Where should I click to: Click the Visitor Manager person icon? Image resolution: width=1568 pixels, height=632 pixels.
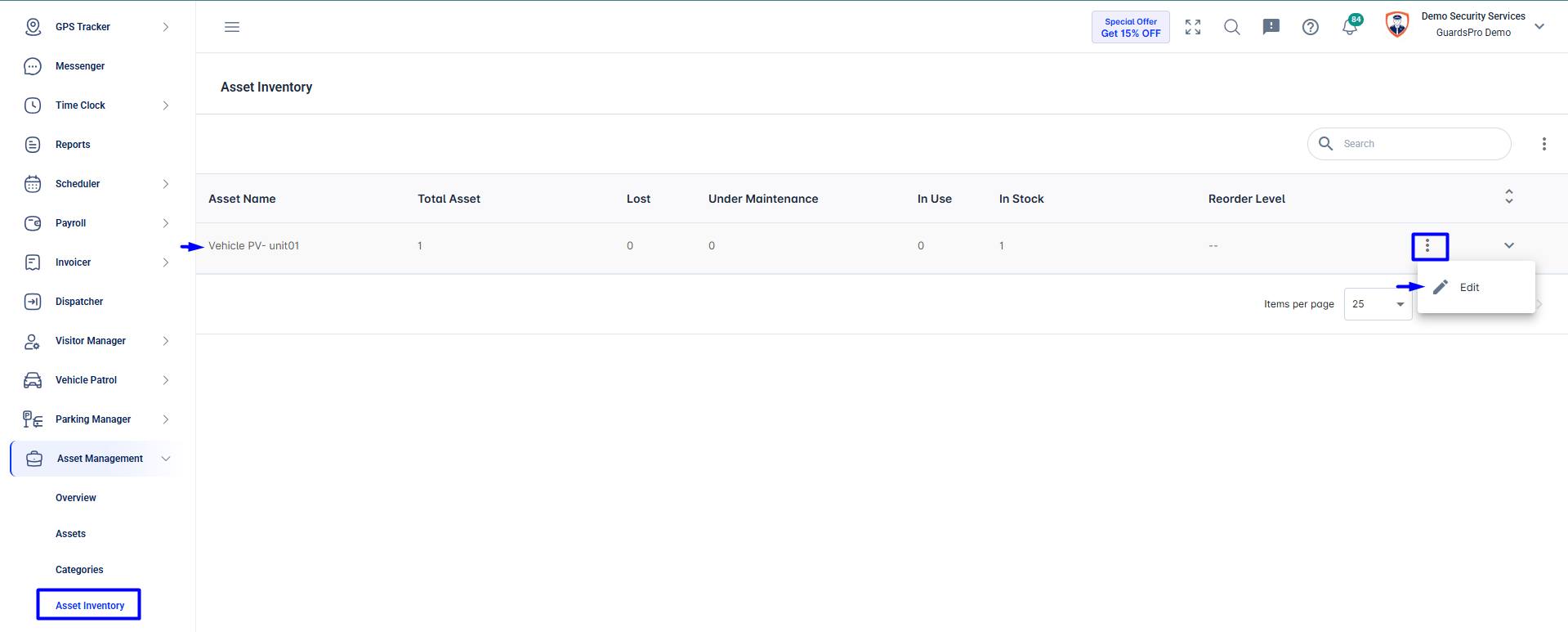point(33,341)
